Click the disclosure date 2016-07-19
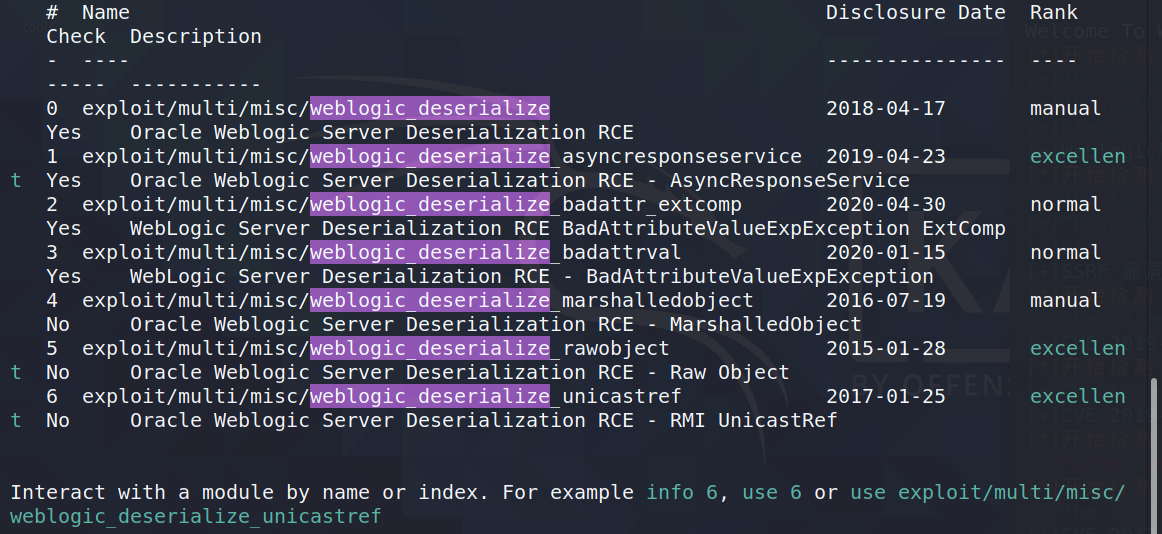The image size is (1162, 534). [x=886, y=300]
